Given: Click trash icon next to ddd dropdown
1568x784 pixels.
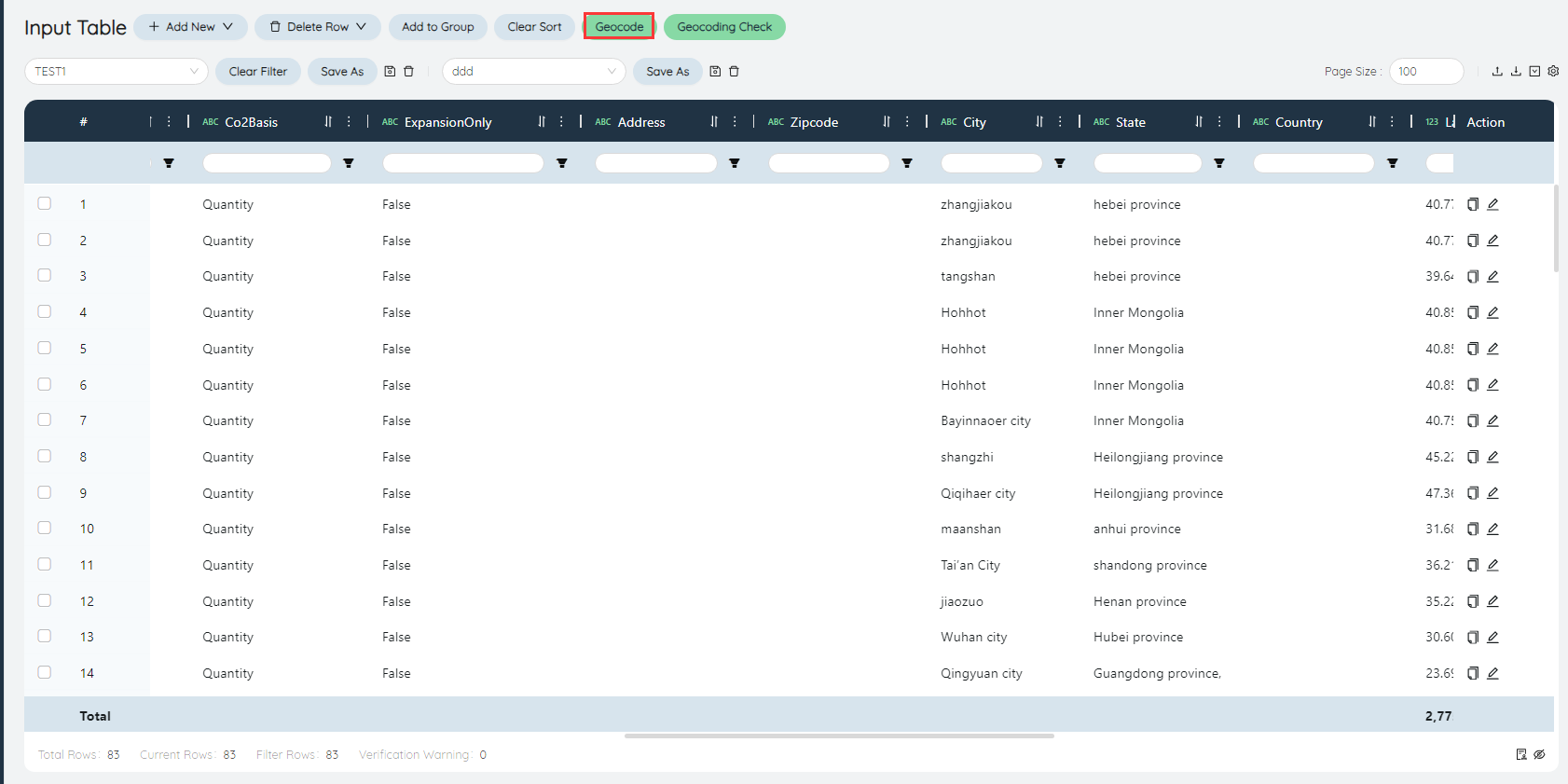Looking at the screenshot, I should click(x=734, y=71).
